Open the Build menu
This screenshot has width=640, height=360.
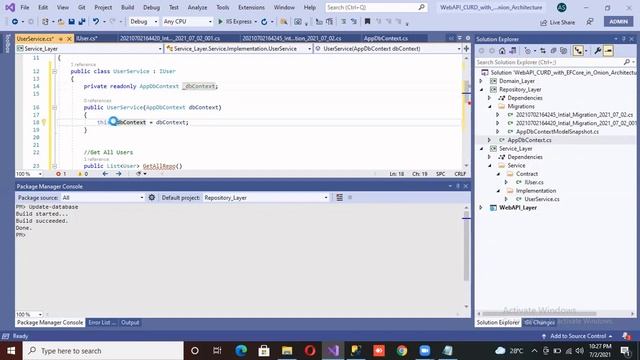click(127, 7)
